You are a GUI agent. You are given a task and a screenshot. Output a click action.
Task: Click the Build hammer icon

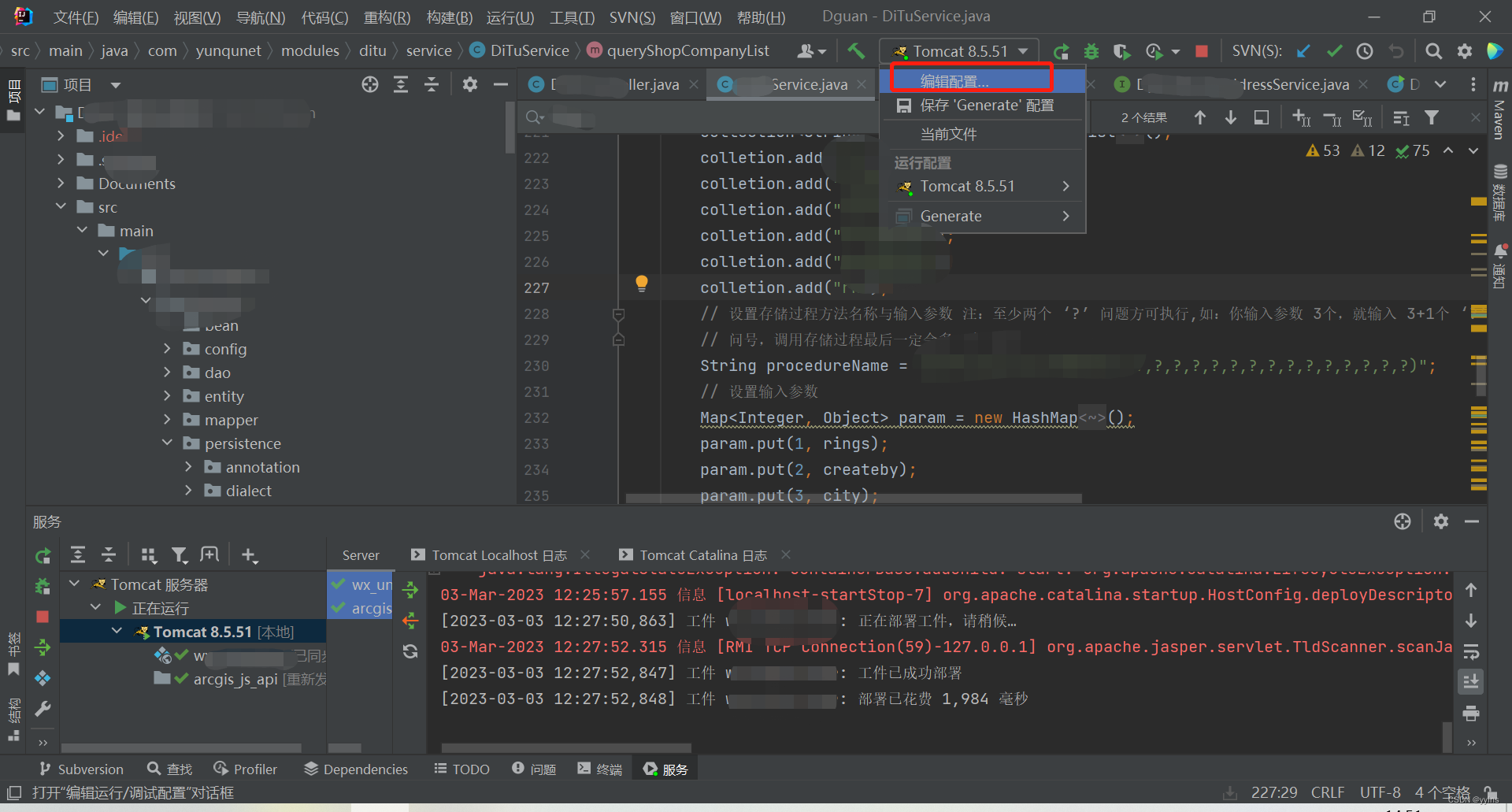(855, 51)
